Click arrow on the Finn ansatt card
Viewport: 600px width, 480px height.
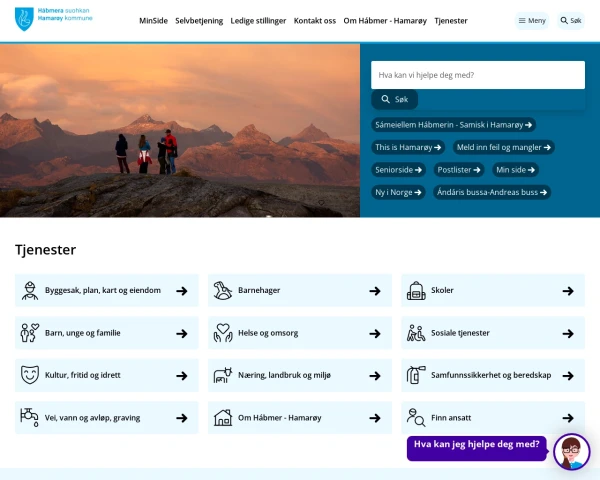pos(568,418)
